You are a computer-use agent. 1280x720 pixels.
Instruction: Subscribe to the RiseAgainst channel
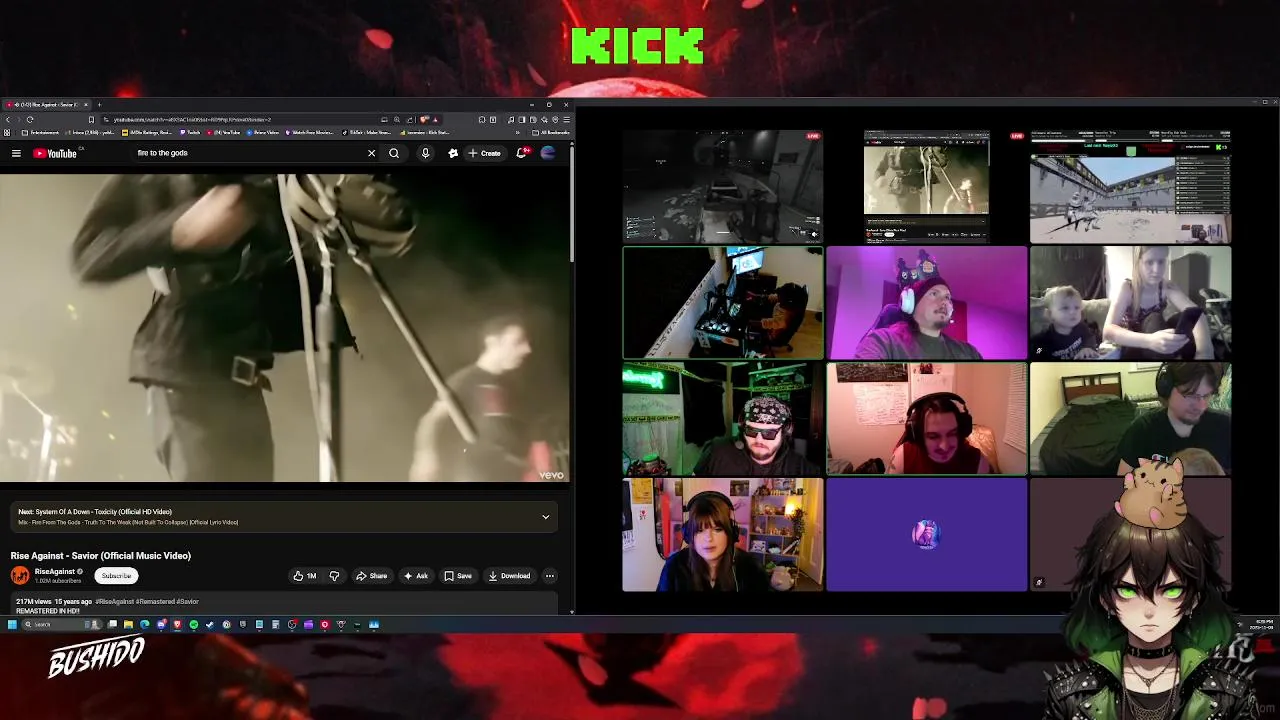coord(116,575)
